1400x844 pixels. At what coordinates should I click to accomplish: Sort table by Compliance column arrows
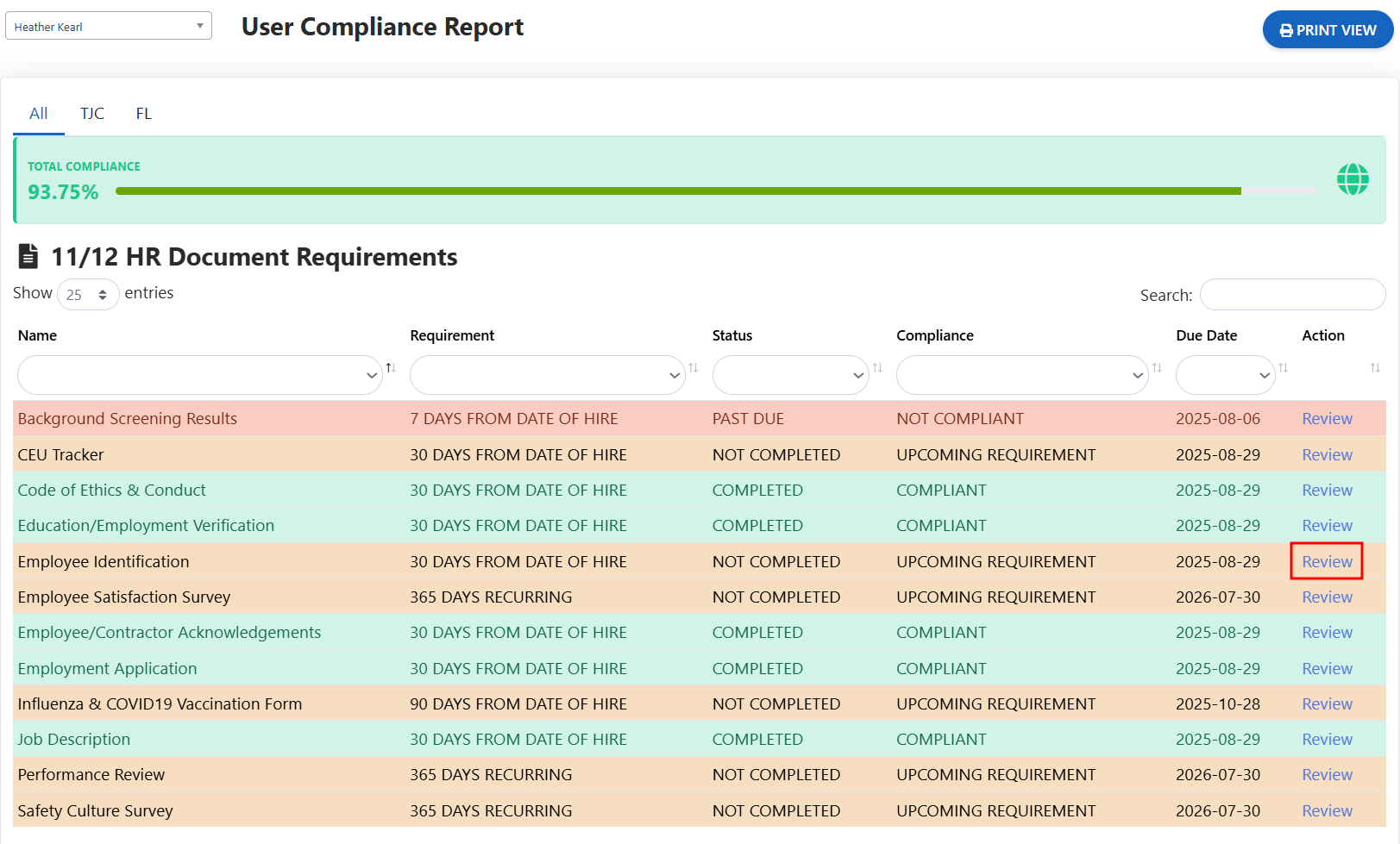click(x=1157, y=368)
